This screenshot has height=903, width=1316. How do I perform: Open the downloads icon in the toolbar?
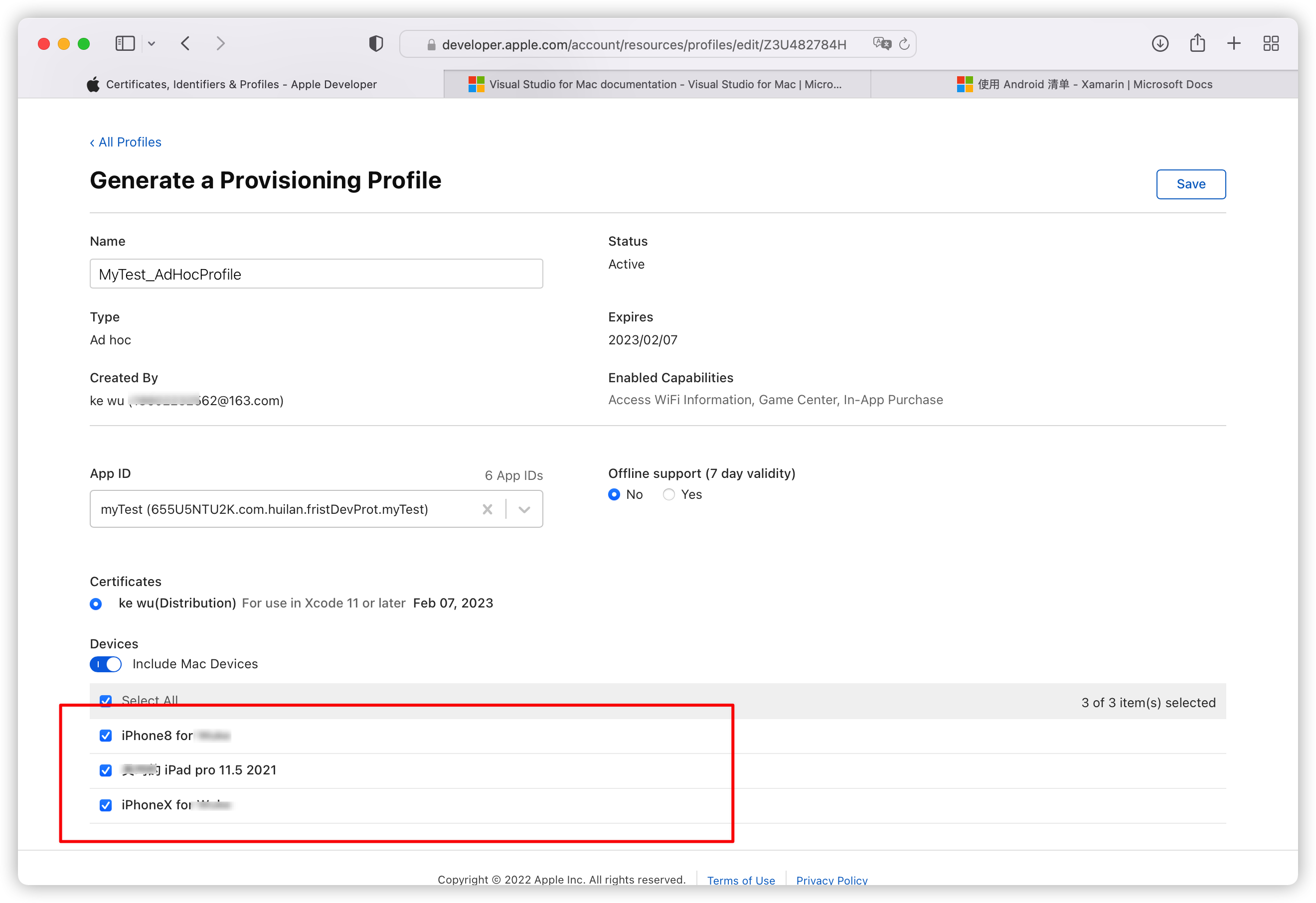(1159, 43)
